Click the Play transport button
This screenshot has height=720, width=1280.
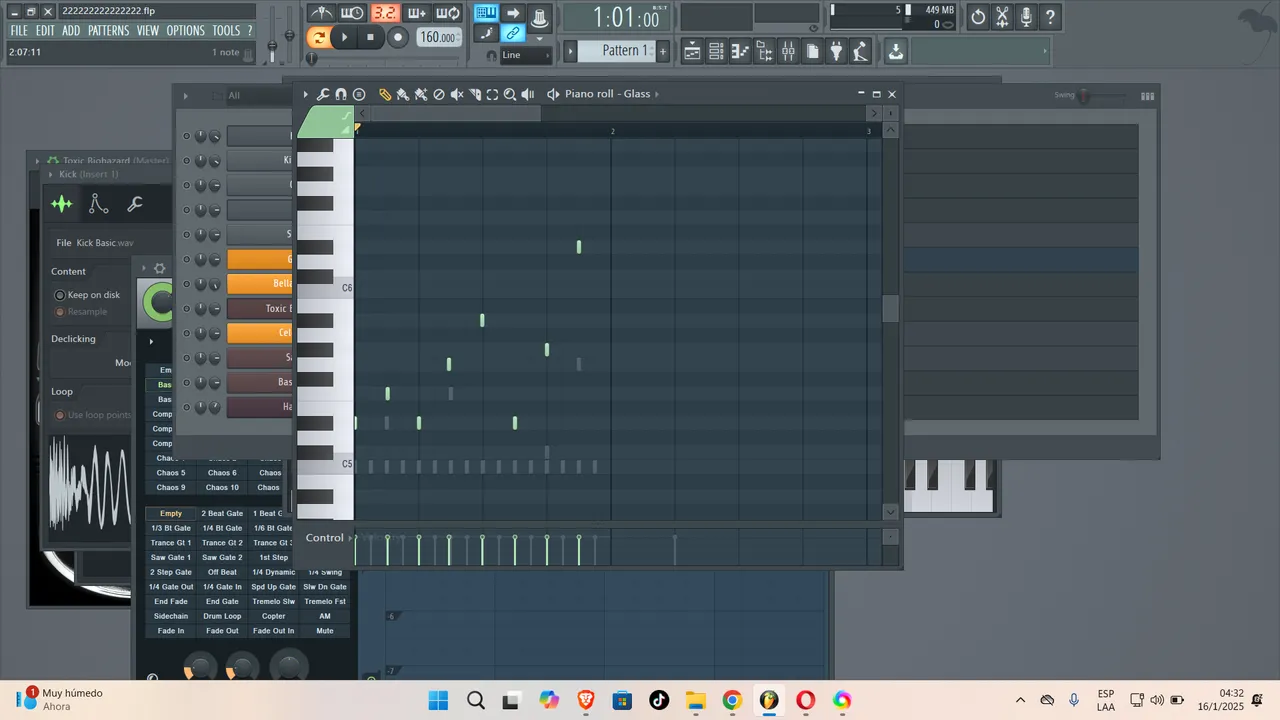(344, 37)
